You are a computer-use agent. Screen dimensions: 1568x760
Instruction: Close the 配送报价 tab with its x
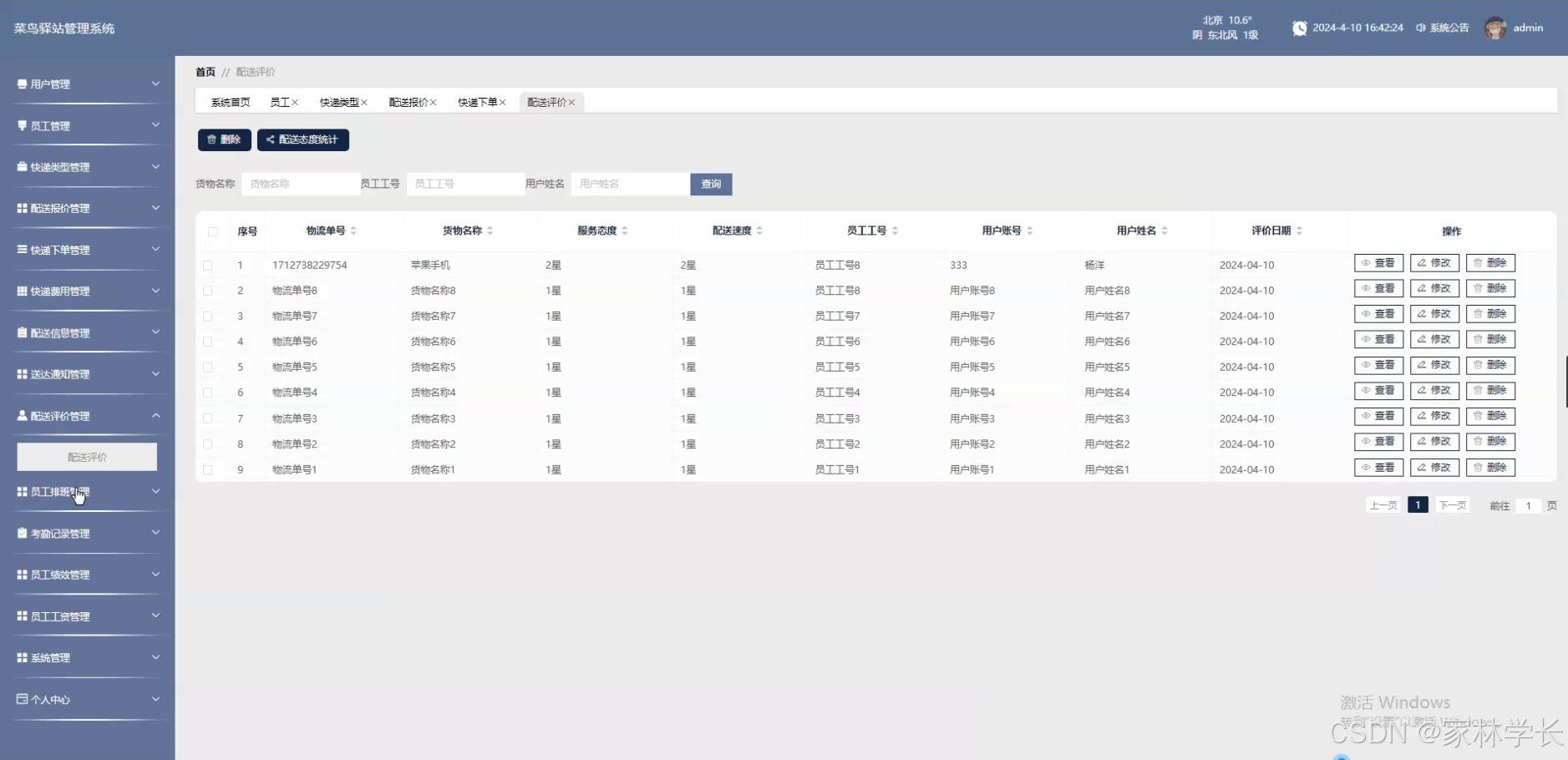434,103
